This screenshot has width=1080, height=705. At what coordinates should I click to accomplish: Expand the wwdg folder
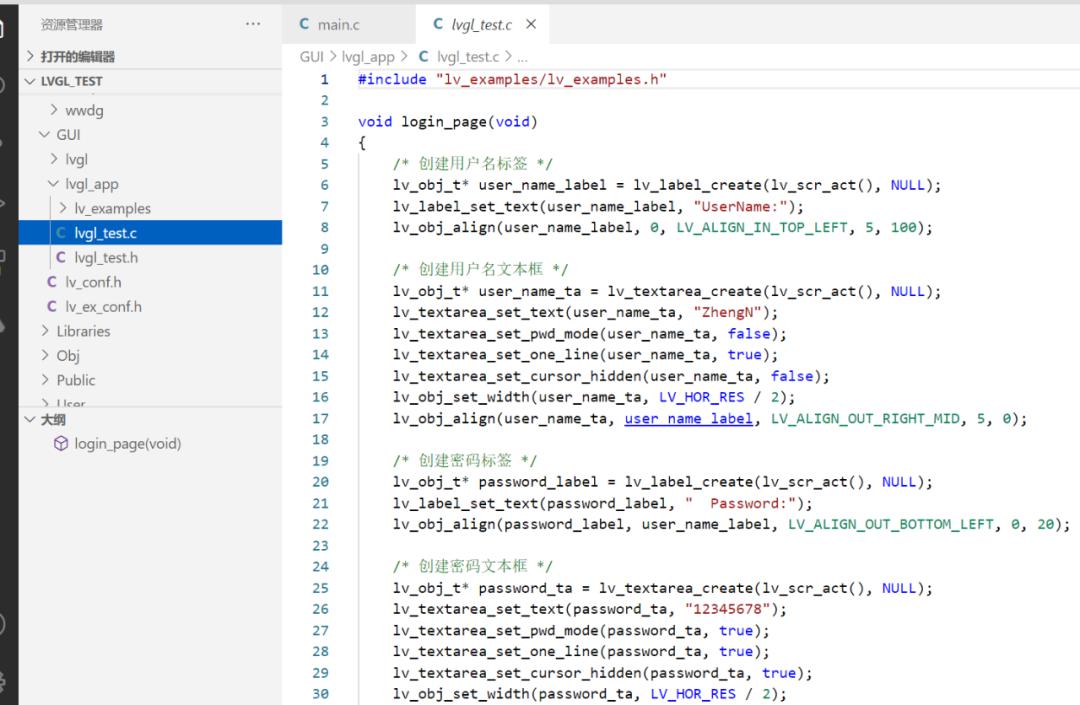(x=54, y=109)
